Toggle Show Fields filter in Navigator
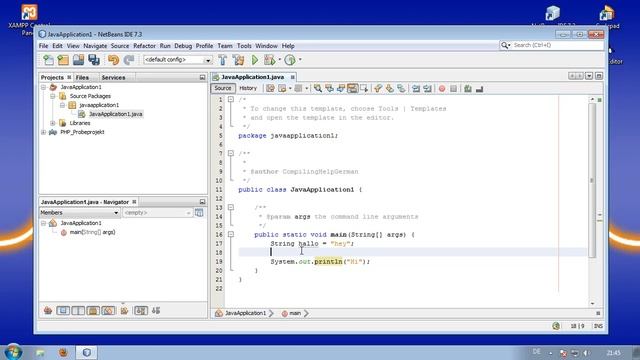 pos(63,311)
